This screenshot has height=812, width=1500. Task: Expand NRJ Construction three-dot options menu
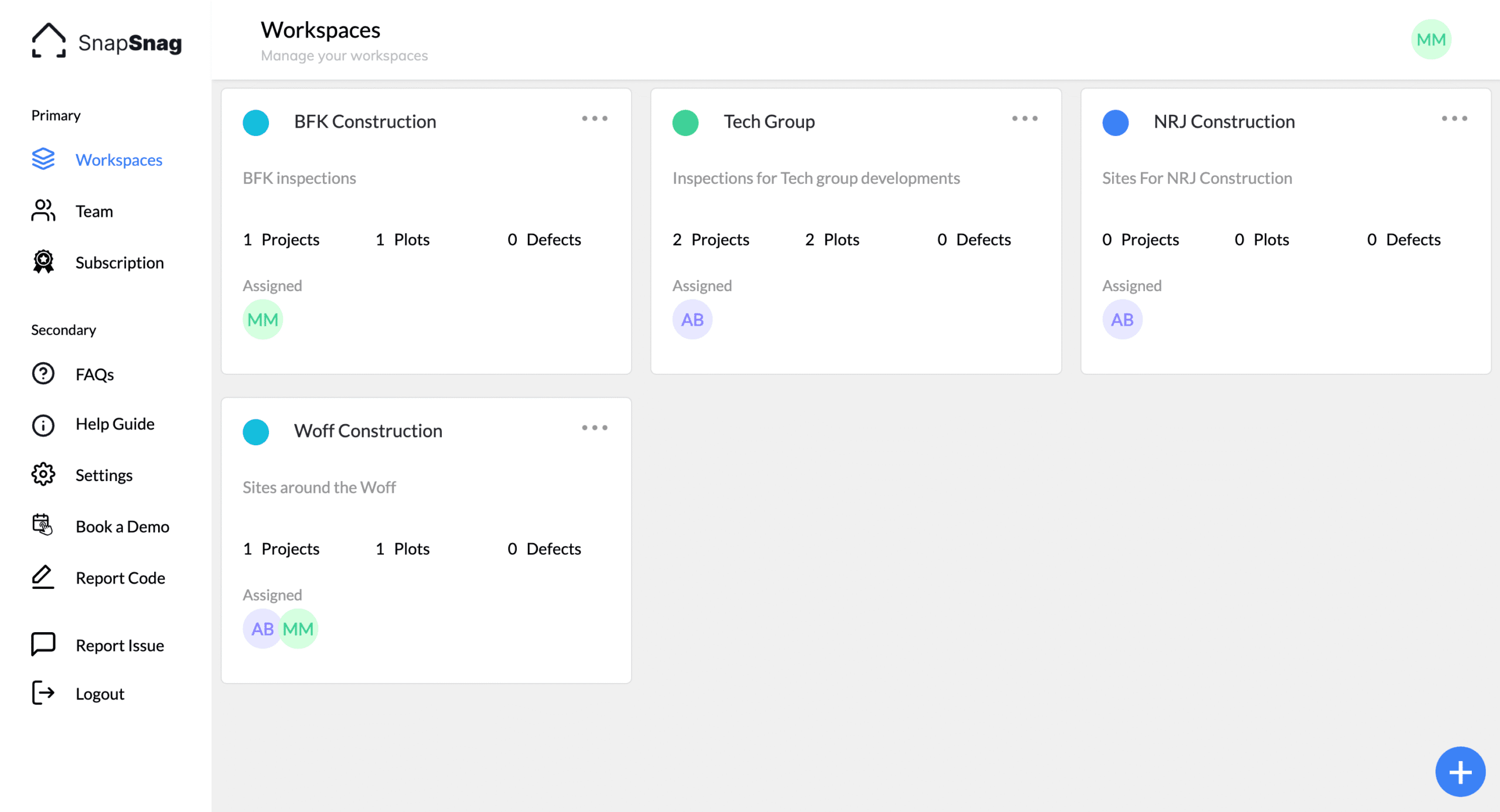pos(1454,118)
